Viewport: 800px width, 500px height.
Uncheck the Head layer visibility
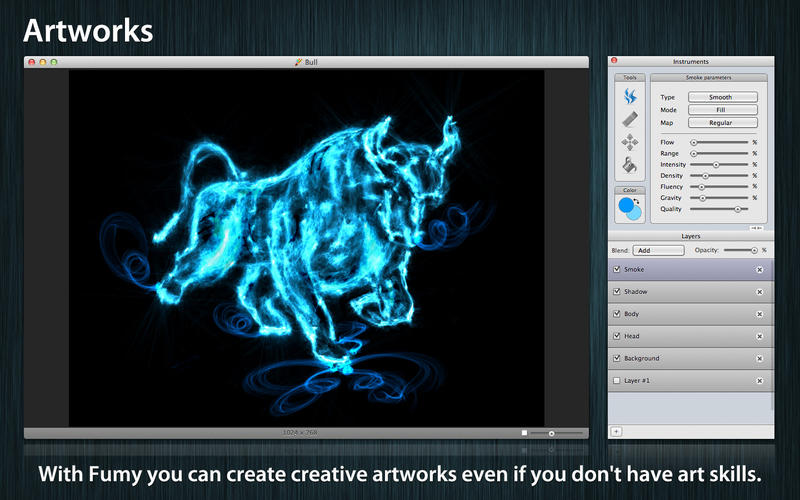tap(616, 336)
